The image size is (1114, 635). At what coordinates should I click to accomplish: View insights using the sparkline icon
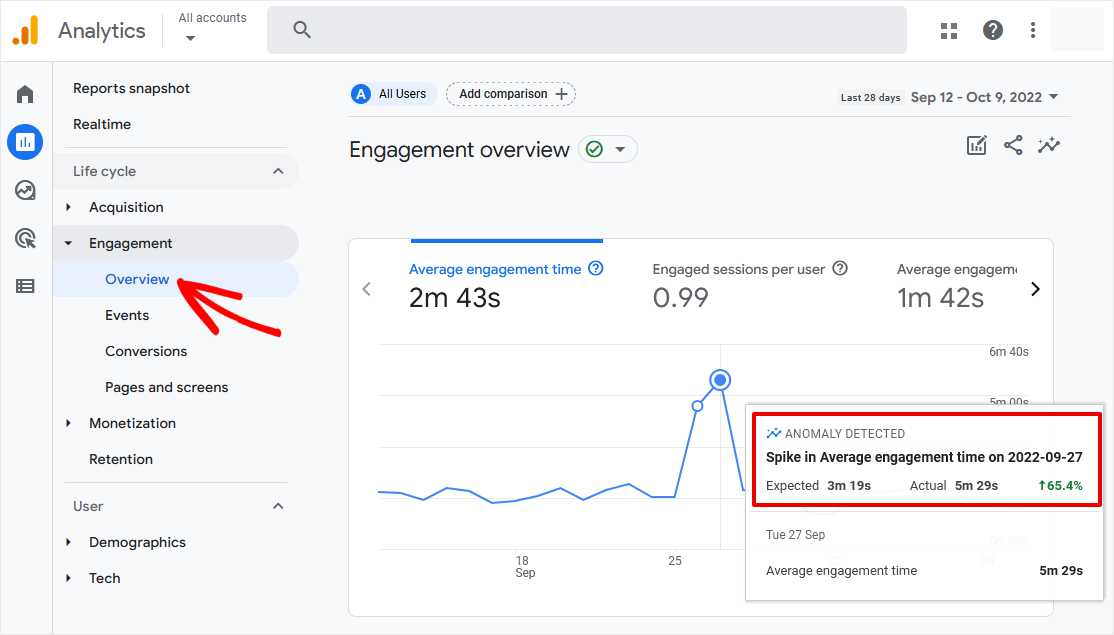click(1049, 145)
